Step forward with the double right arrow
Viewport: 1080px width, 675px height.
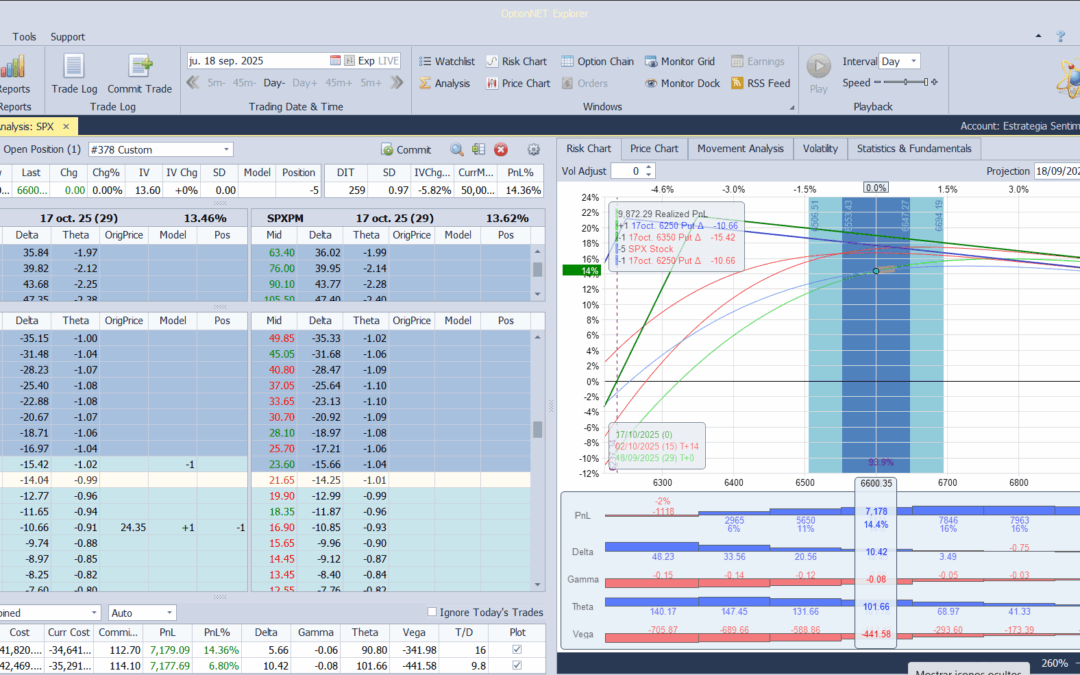click(397, 83)
